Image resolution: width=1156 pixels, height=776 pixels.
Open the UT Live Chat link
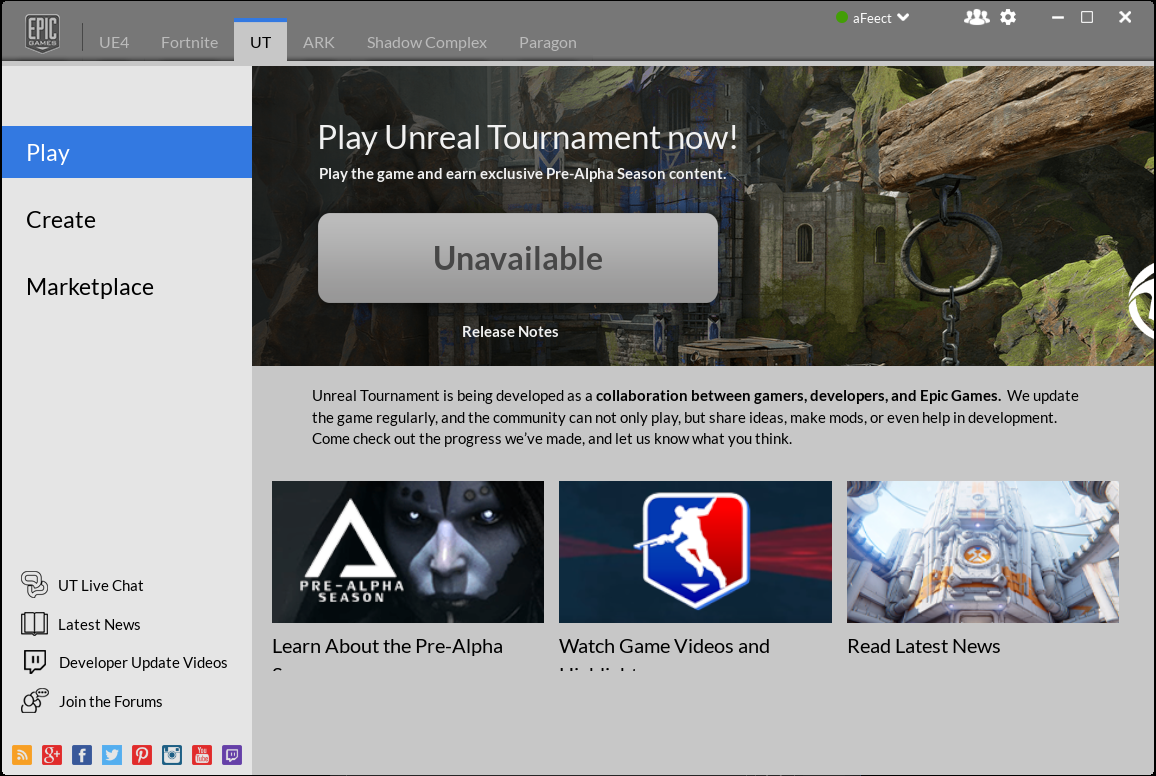pos(100,585)
